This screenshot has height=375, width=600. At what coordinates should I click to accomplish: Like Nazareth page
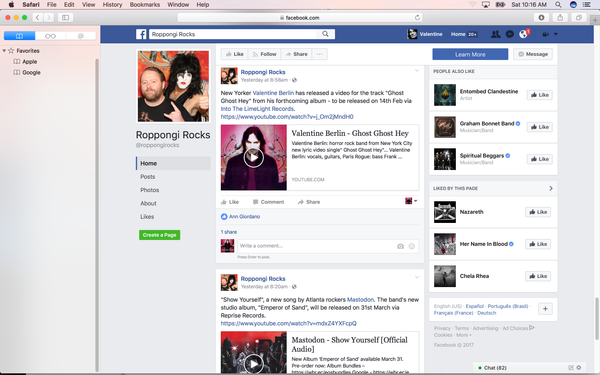coord(538,212)
